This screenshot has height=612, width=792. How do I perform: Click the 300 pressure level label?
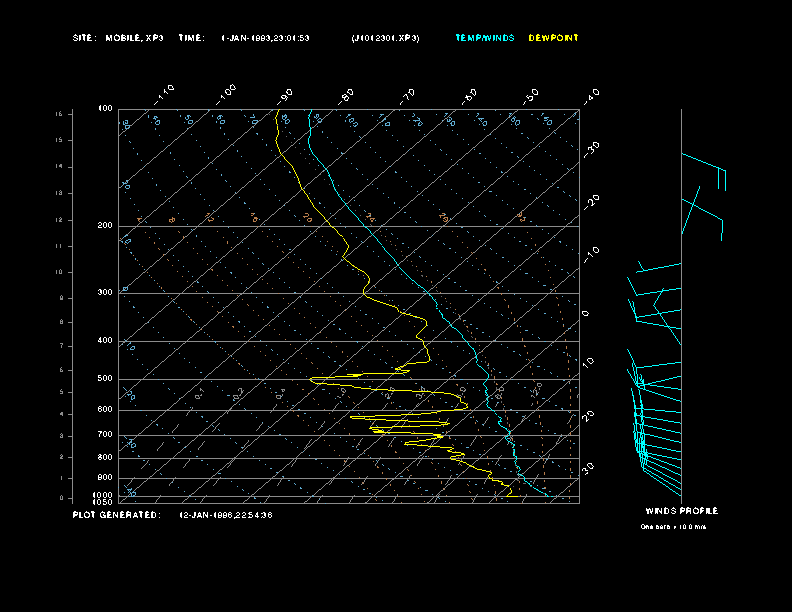point(105,293)
